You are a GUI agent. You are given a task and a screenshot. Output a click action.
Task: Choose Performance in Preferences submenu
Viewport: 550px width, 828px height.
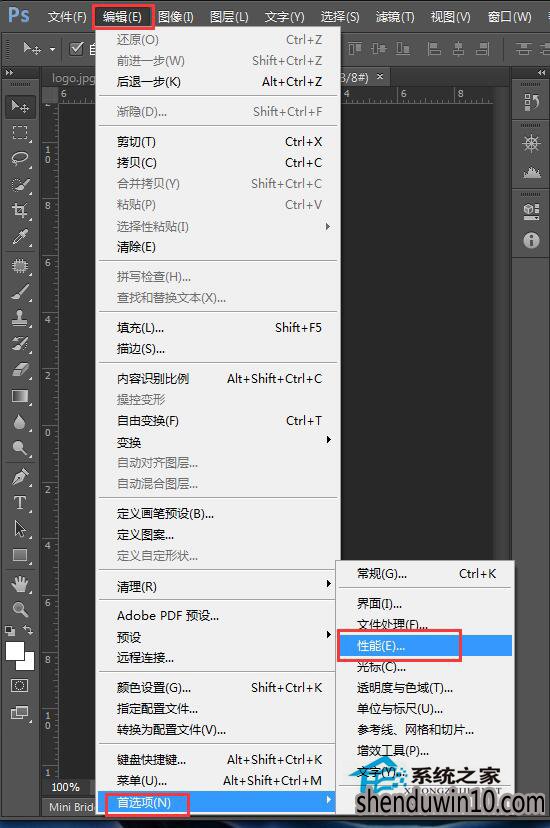click(424, 645)
